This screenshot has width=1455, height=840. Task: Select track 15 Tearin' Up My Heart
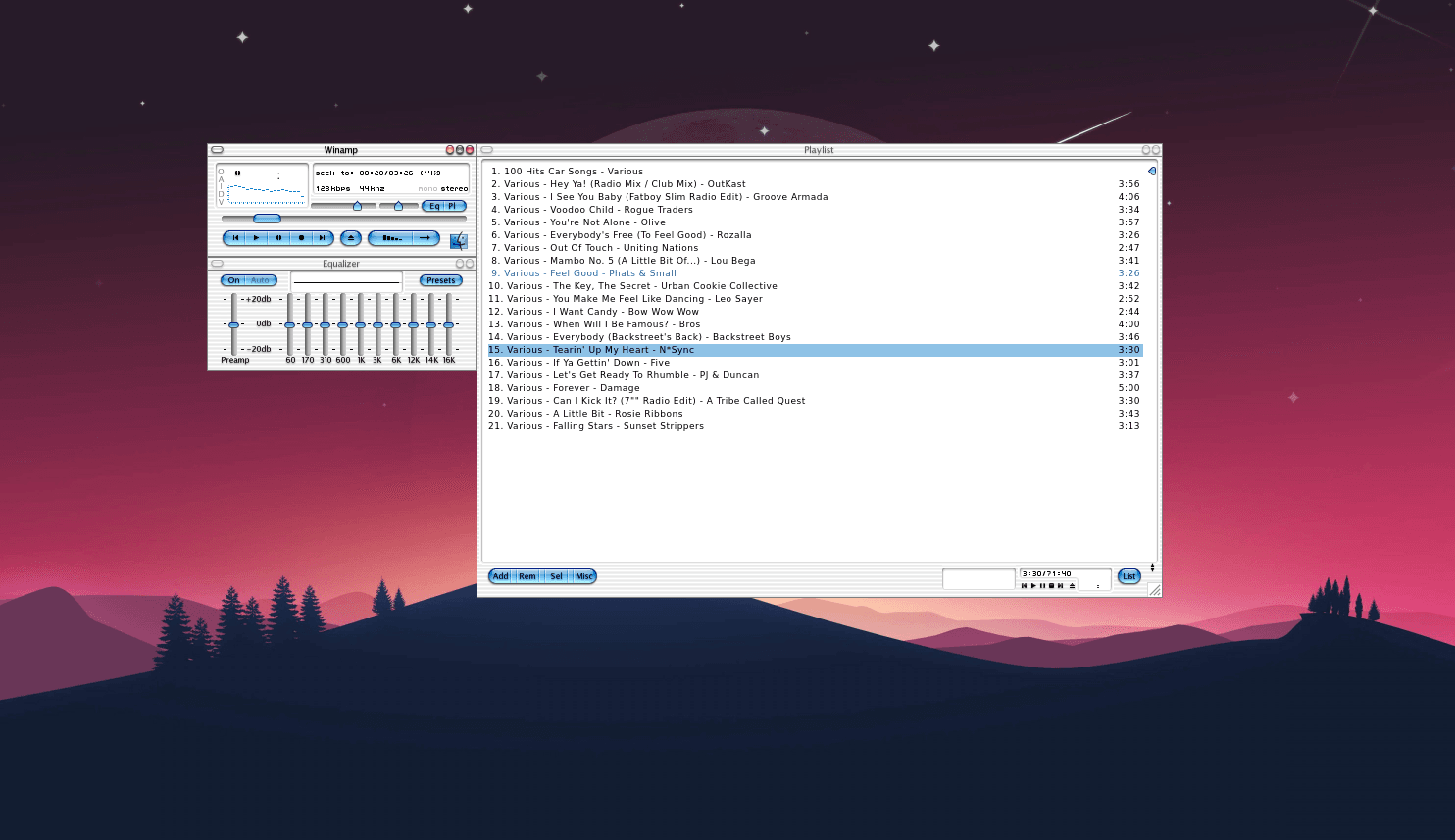[815, 350]
